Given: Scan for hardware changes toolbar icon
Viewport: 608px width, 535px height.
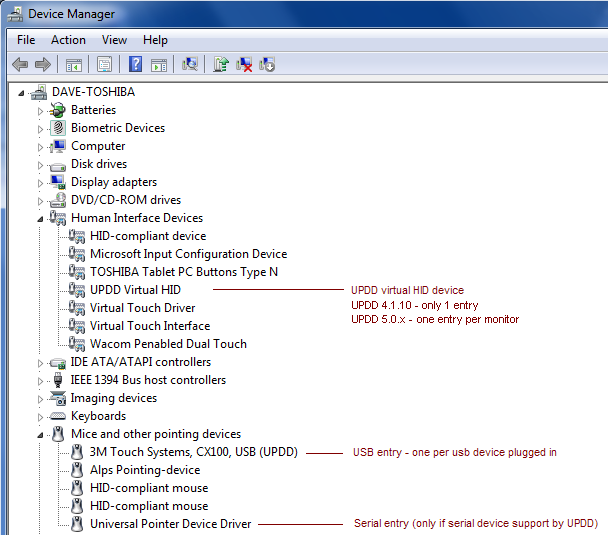Looking at the screenshot, I should [x=190, y=64].
